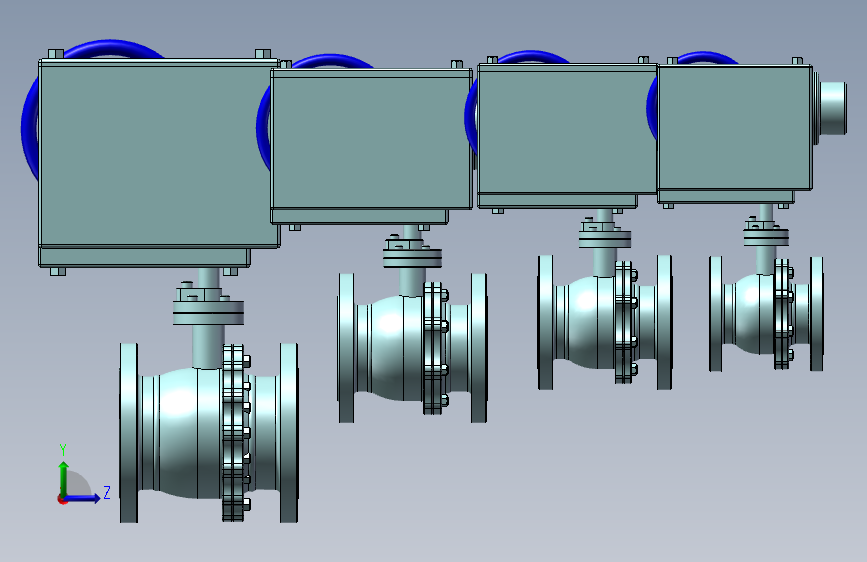Select the spherical body of smallest valve

coord(754,314)
